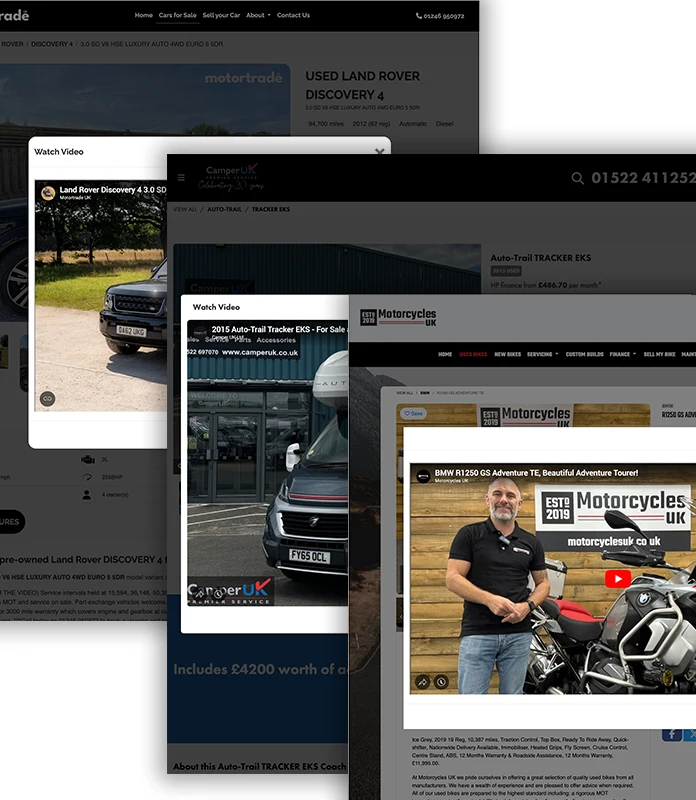Viewport: 696px width, 800px height.
Task: Click share icon on BMW video
Action: (422, 682)
